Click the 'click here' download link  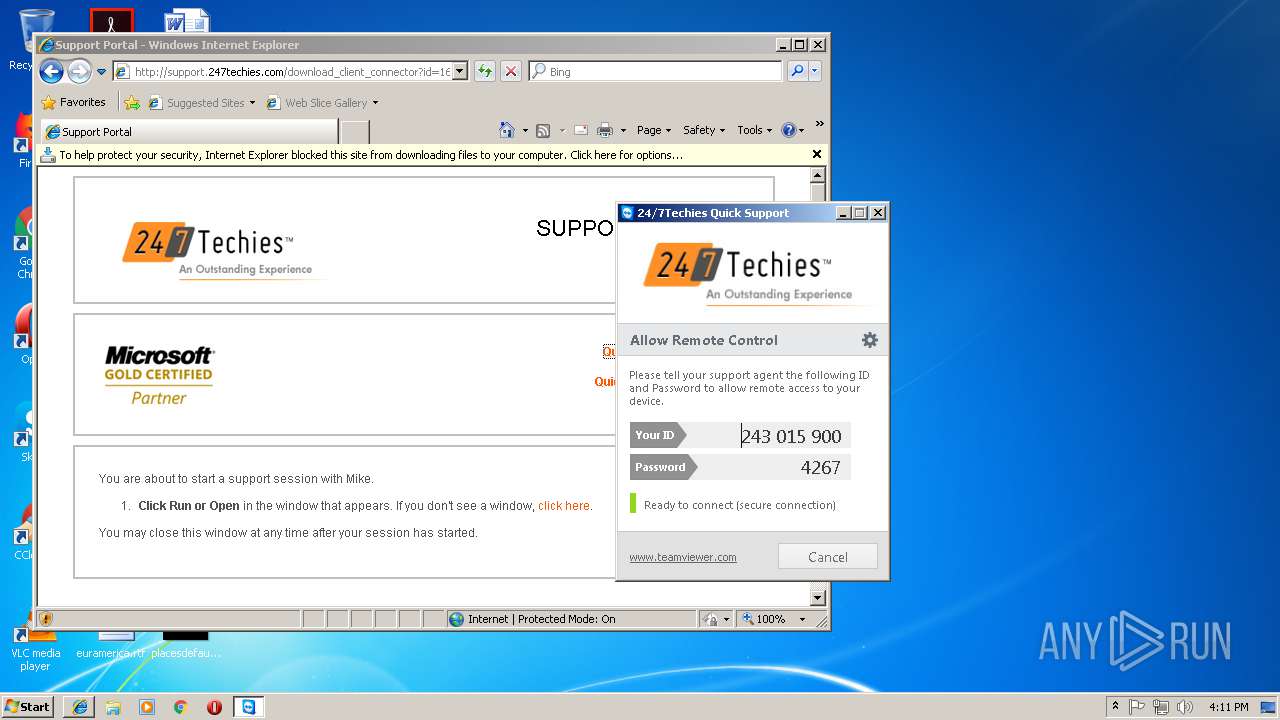pyautogui.click(x=564, y=506)
